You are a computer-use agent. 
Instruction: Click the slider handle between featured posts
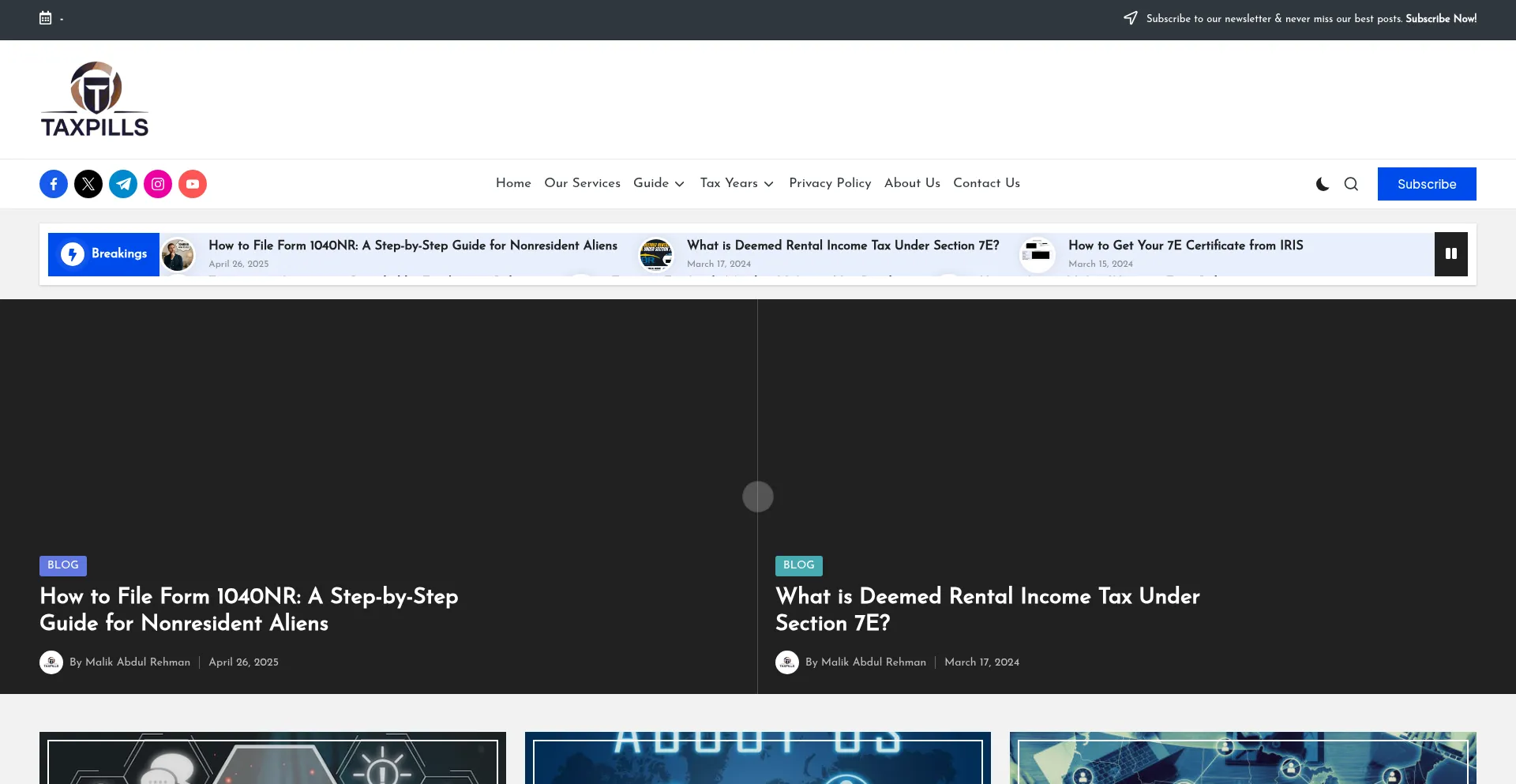tap(758, 497)
